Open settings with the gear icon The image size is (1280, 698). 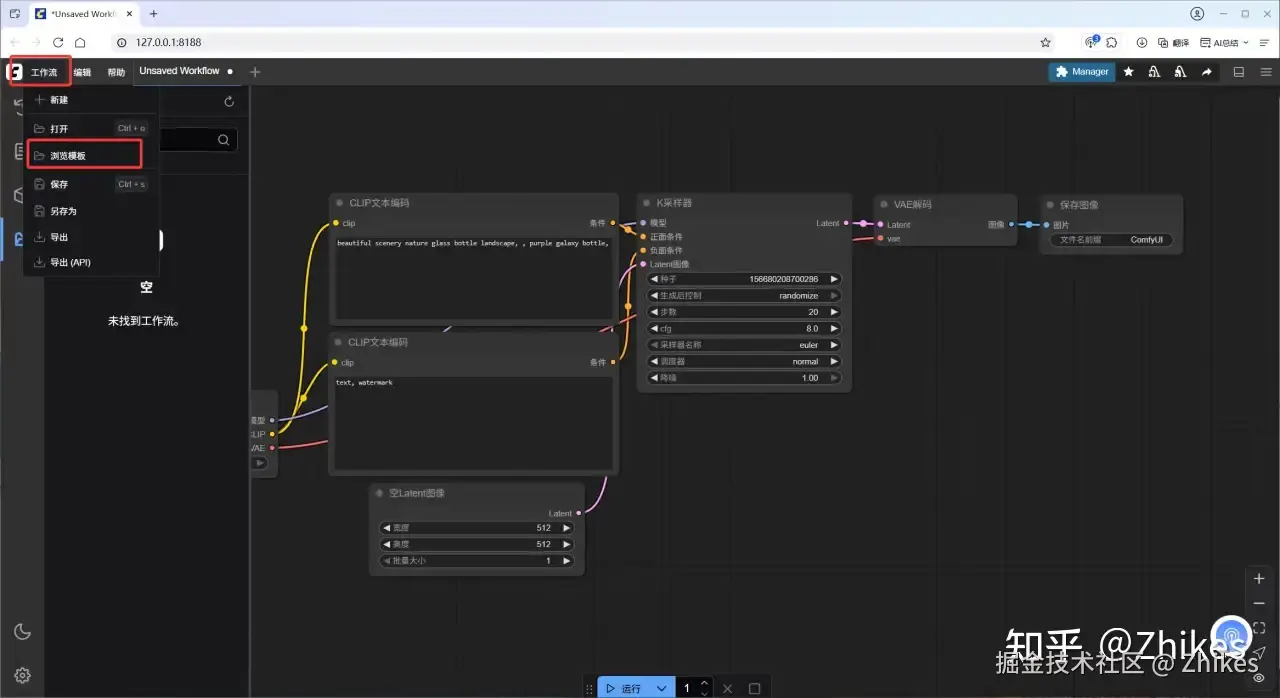click(x=22, y=675)
